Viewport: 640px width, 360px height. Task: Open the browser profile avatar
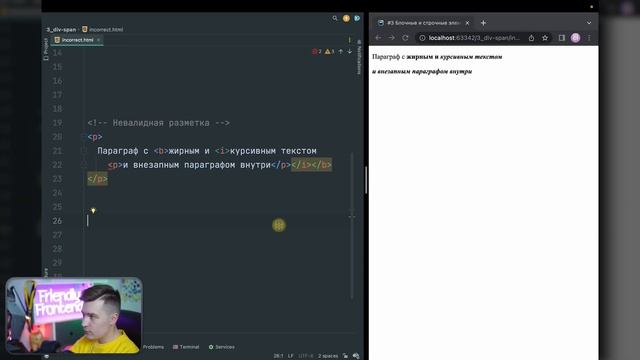pos(576,38)
